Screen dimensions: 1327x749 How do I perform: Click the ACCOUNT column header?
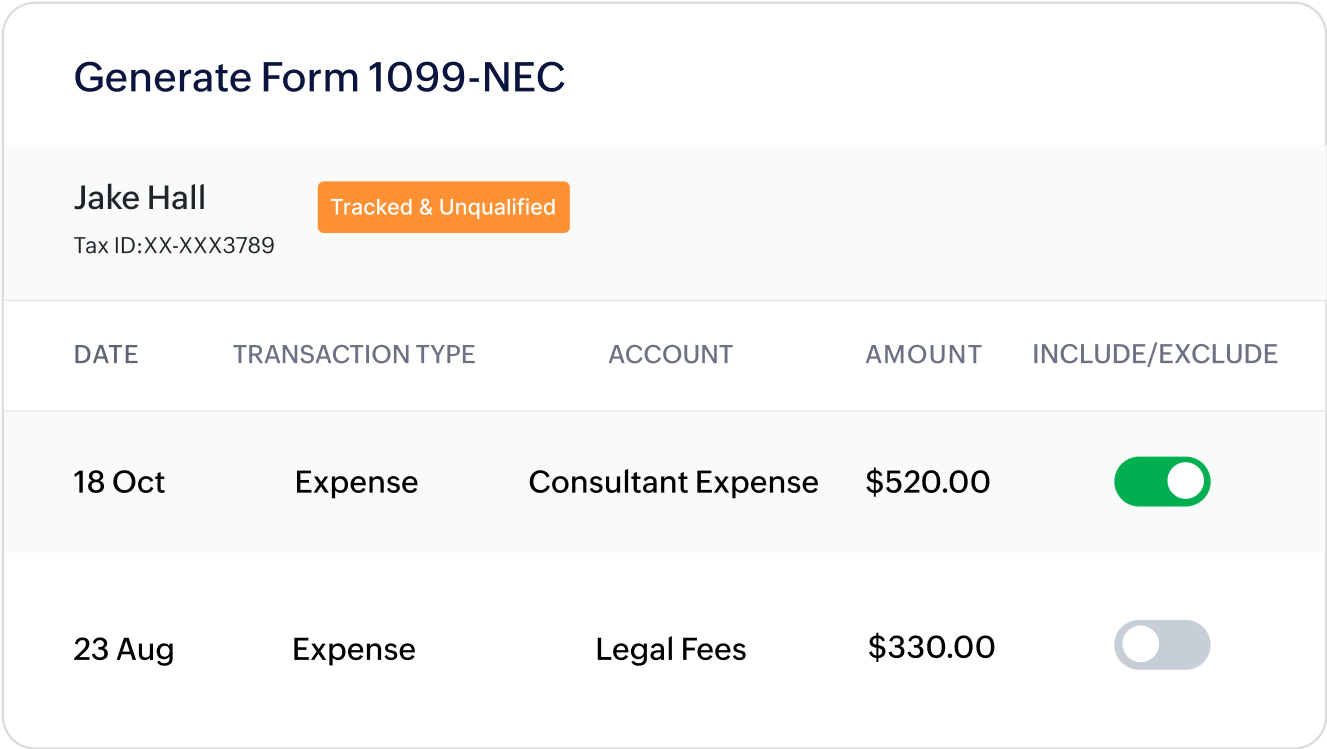pos(671,354)
